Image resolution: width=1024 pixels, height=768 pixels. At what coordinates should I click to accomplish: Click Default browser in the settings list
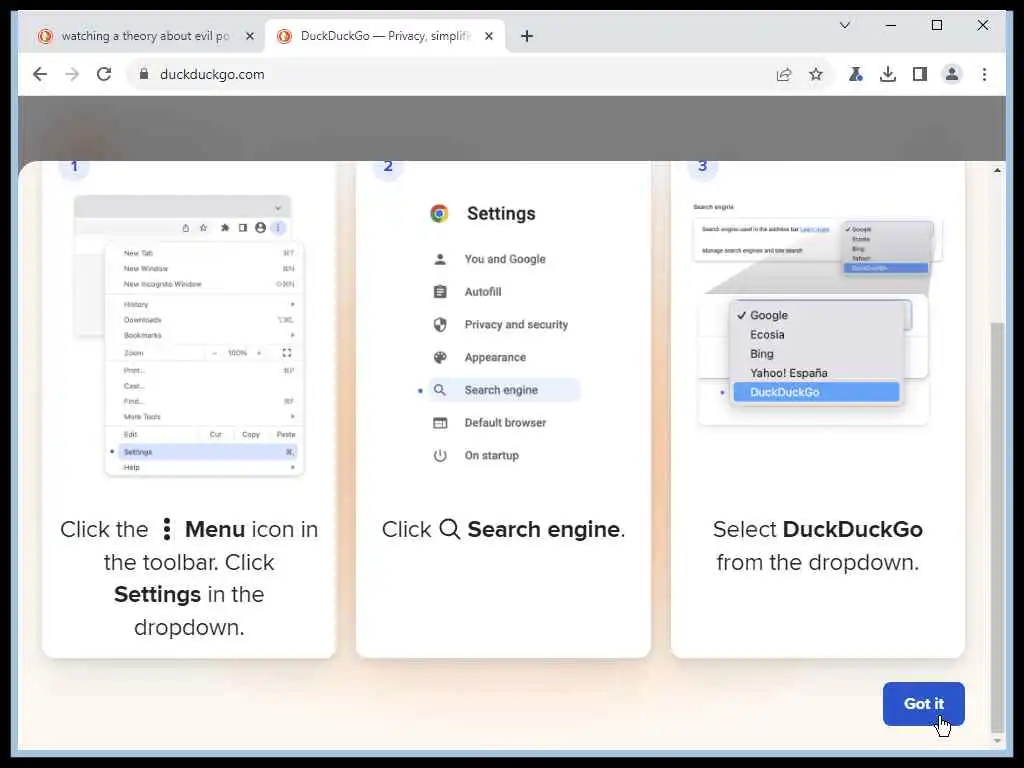[x=505, y=423]
